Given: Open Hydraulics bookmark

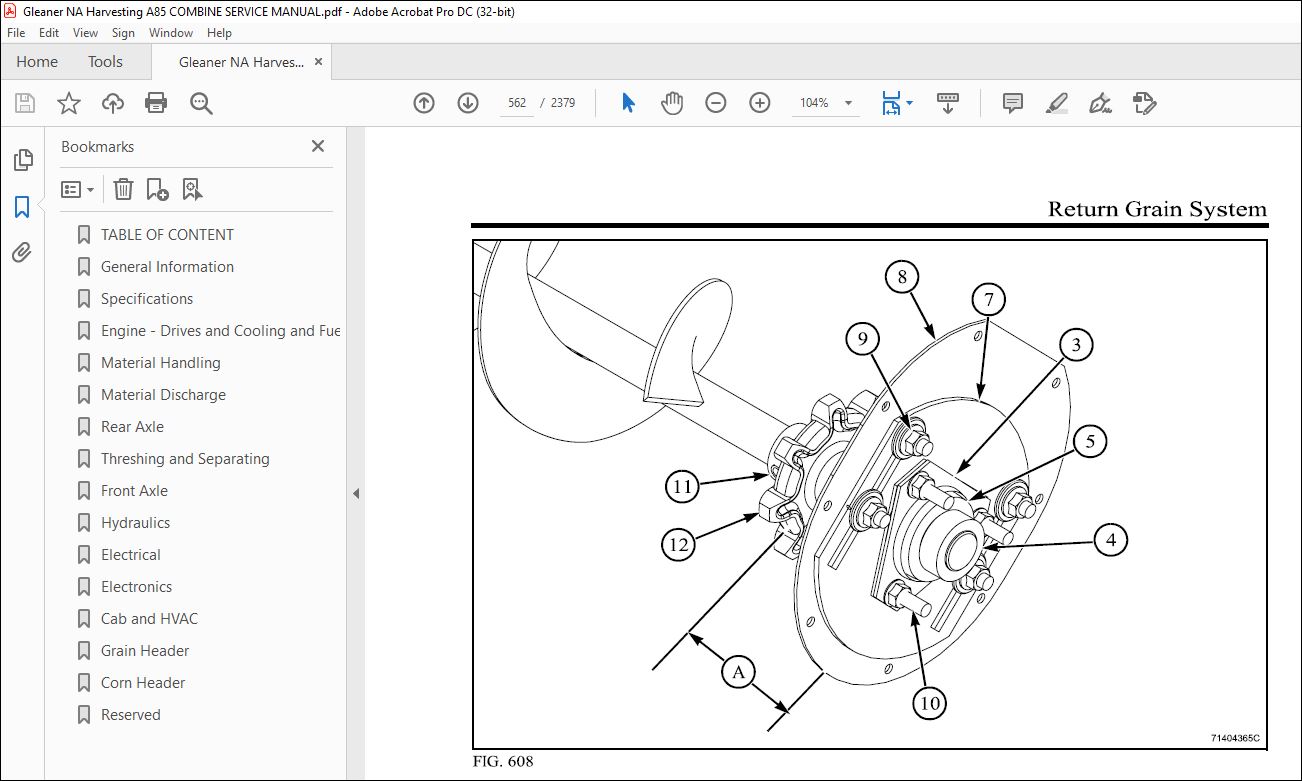Looking at the screenshot, I should 135,523.
